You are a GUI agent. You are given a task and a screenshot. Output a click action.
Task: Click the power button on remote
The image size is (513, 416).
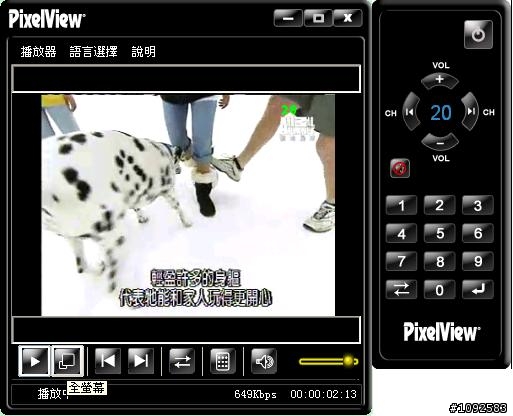(x=478, y=35)
